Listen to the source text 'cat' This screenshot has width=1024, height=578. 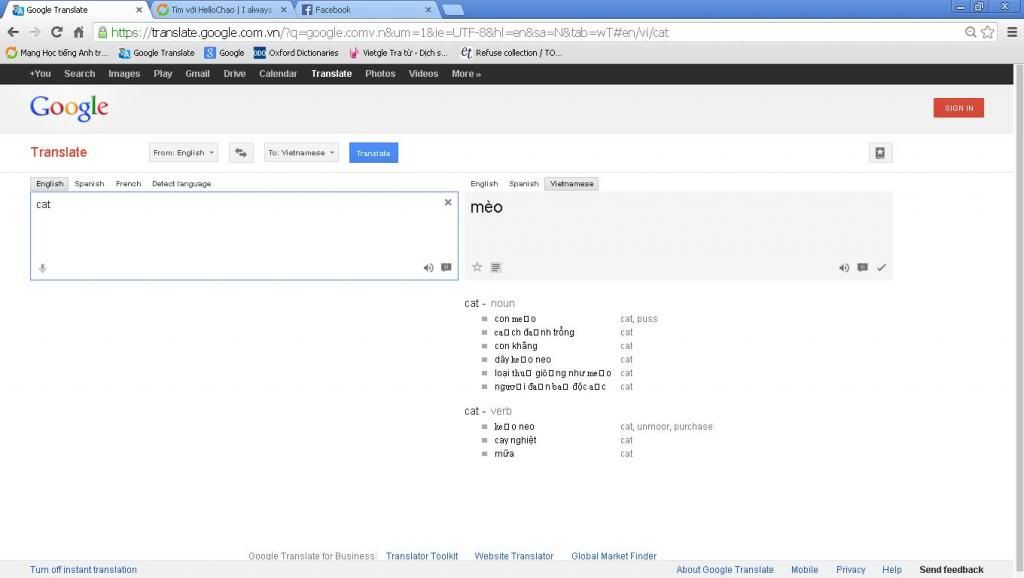coord(428,268)
